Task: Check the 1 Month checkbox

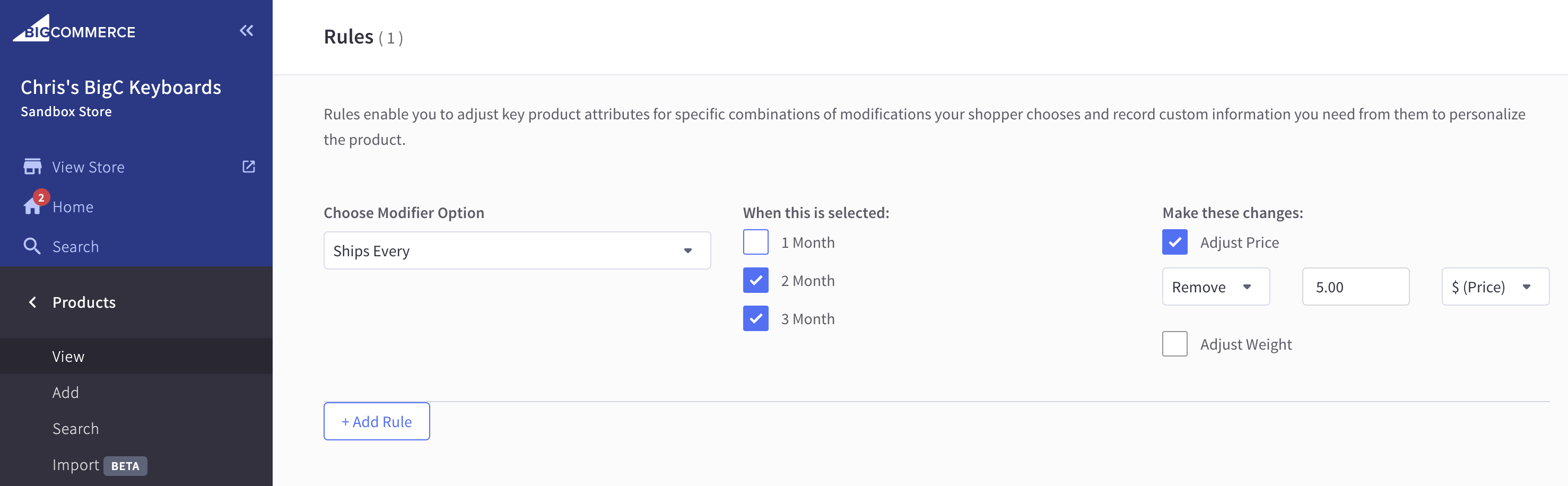Action: [x=755, y=242]
